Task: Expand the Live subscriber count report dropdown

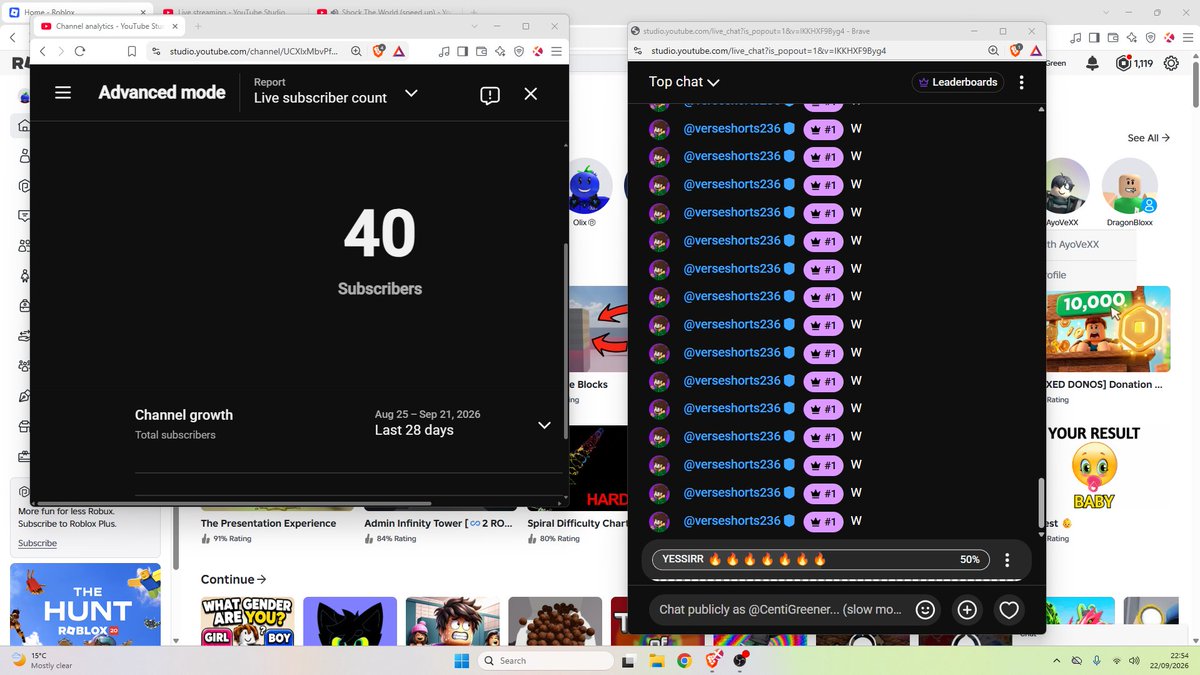Action: pos(410,93)
